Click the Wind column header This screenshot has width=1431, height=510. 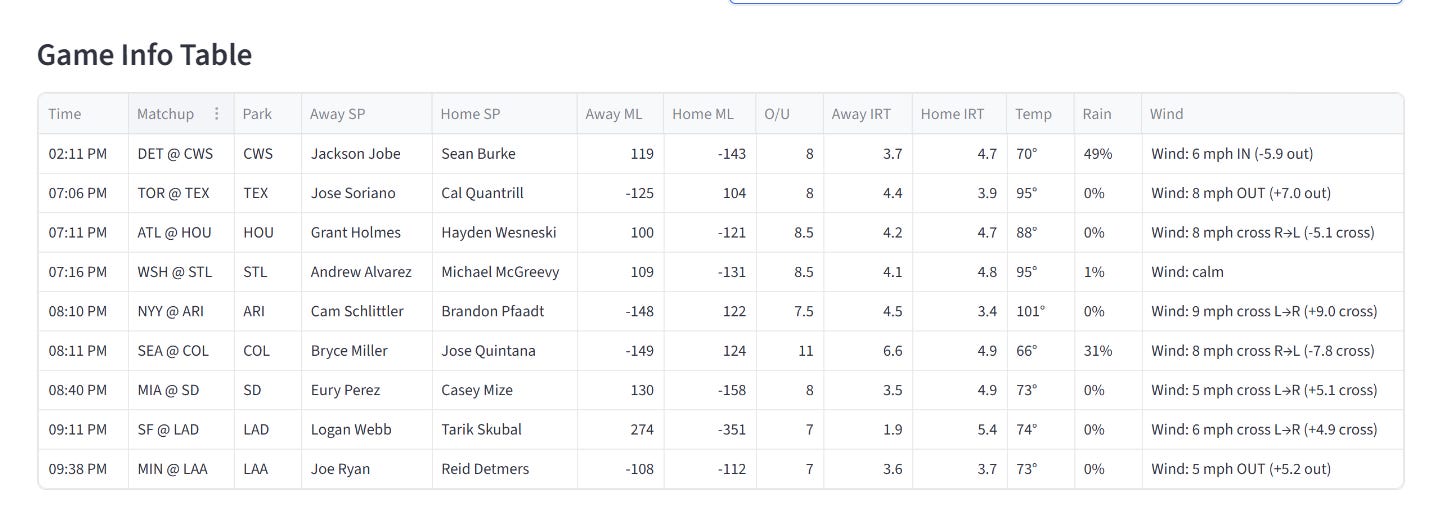pyautogui.click(x=1272, y=114)
